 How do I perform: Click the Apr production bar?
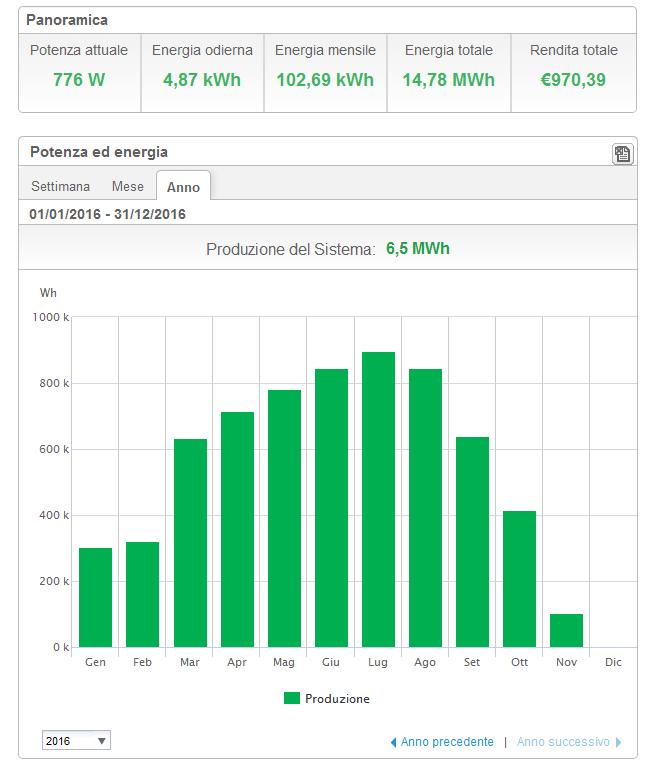[x=237, y=530]
